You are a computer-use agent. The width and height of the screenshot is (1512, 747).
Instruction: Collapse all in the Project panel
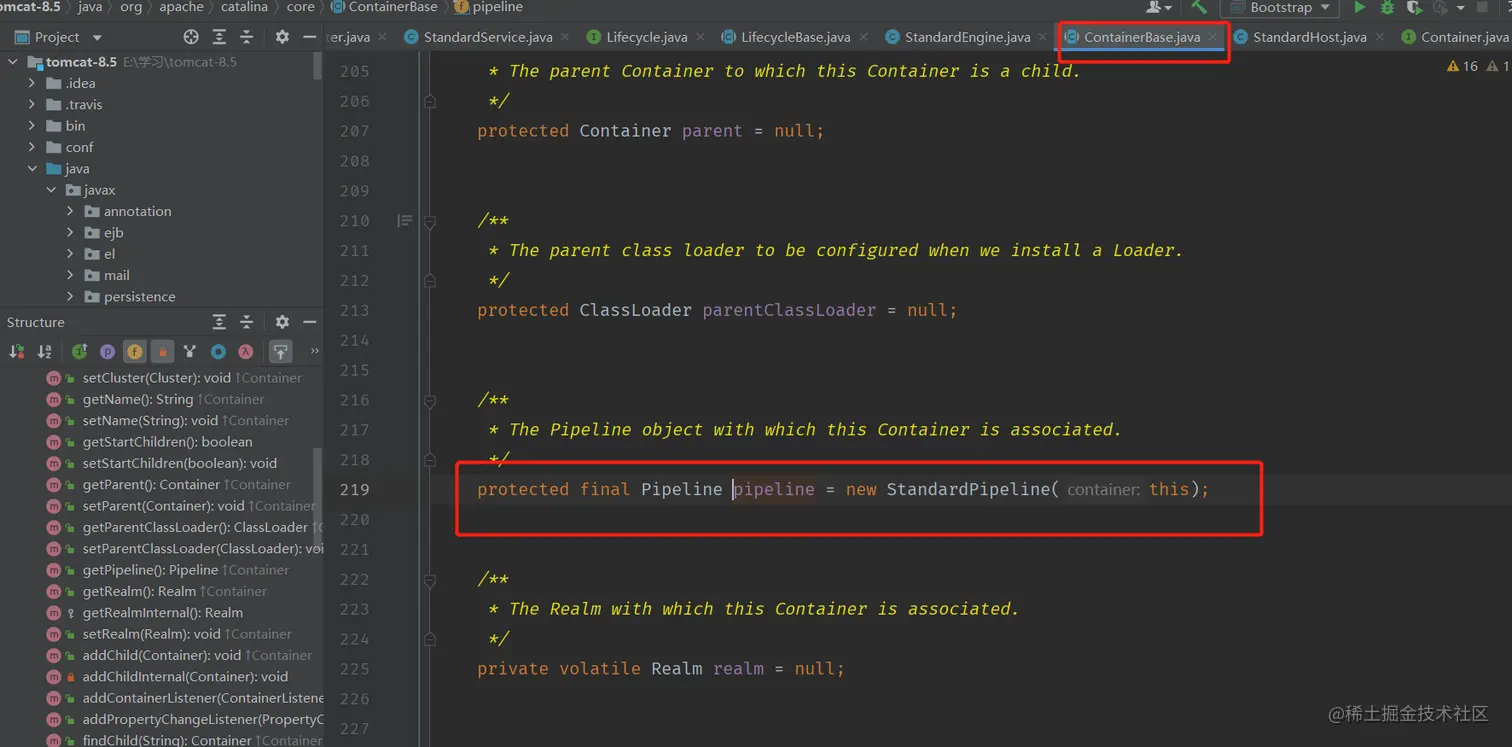pyautogui.click(x=247, y=37)
